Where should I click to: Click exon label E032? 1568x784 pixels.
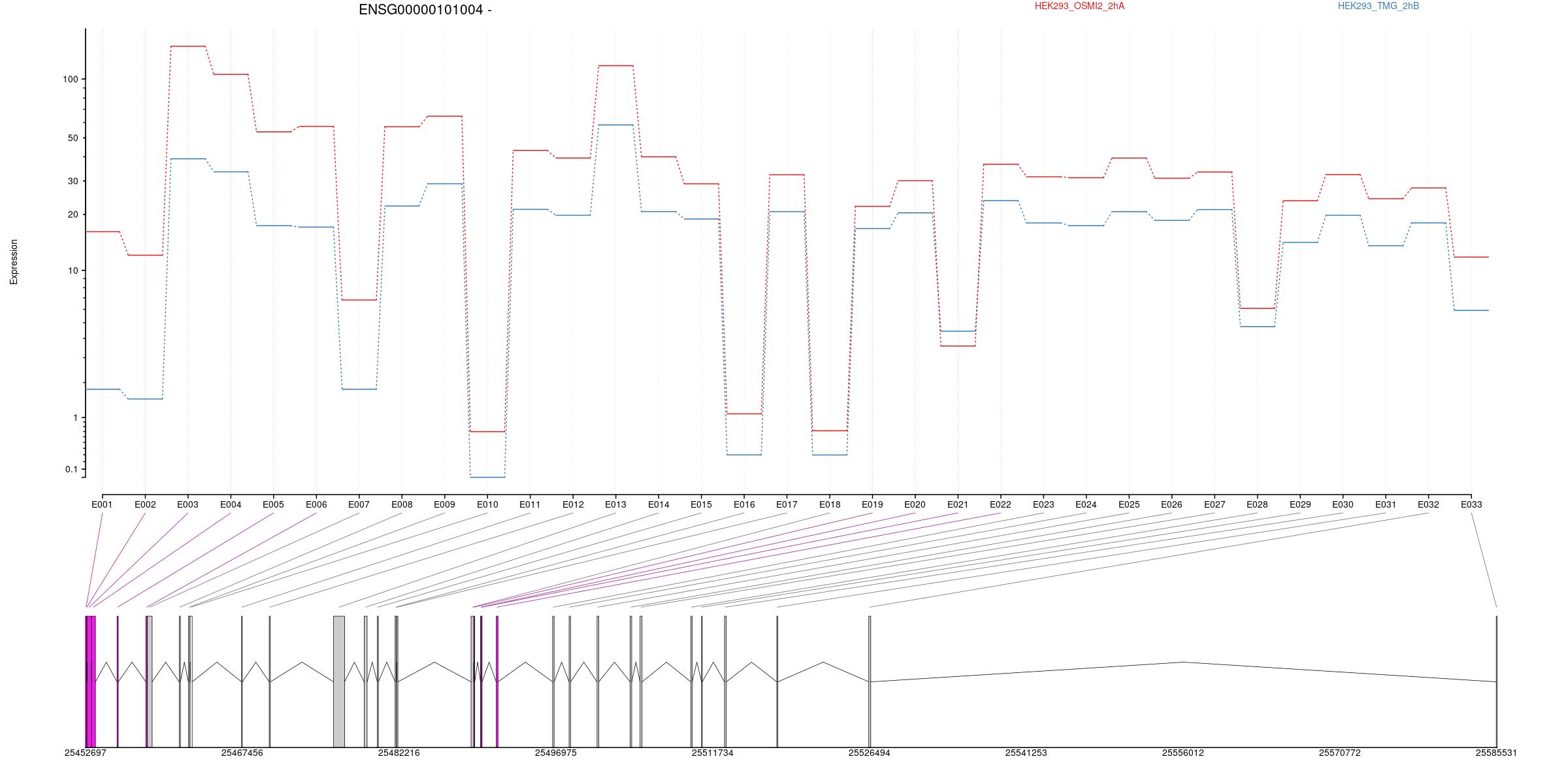[x=1428, y=504]
